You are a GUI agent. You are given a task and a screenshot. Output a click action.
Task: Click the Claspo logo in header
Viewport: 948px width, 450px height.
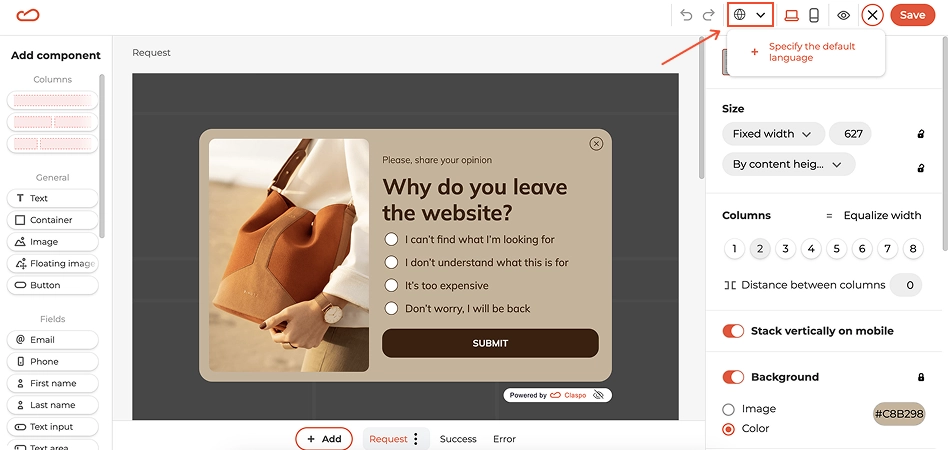[28, 15]
